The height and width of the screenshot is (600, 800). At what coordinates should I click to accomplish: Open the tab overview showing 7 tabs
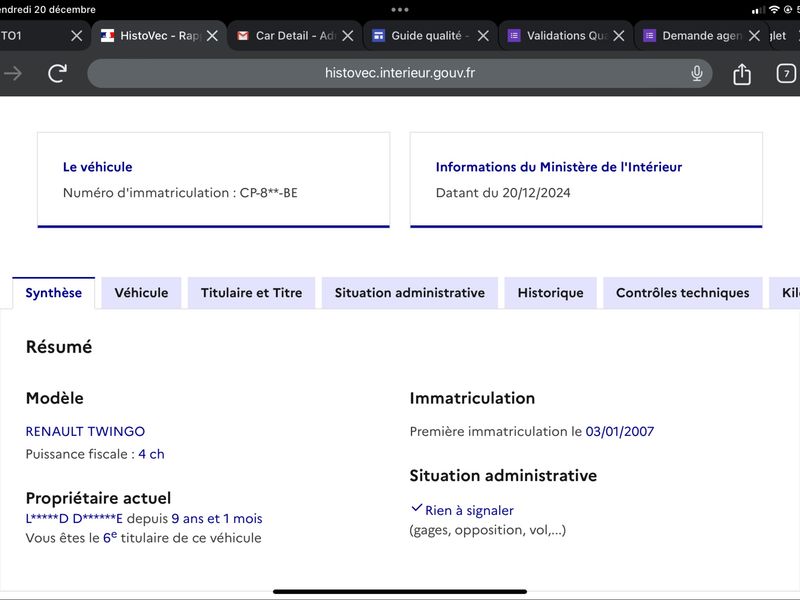coord(786,73)
